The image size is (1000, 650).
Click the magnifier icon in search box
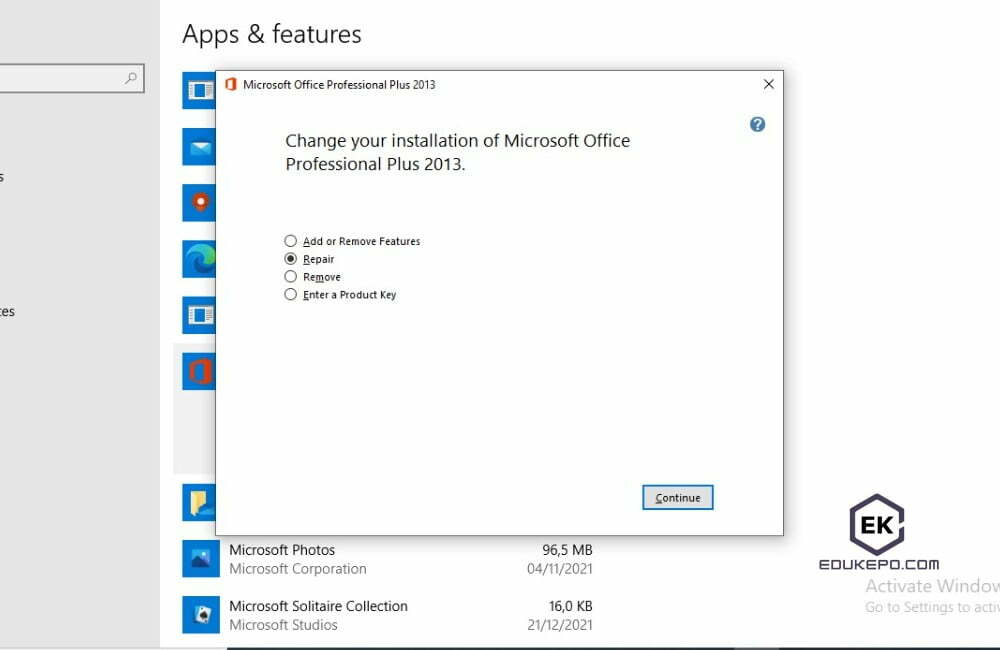[x=131, y=79]
